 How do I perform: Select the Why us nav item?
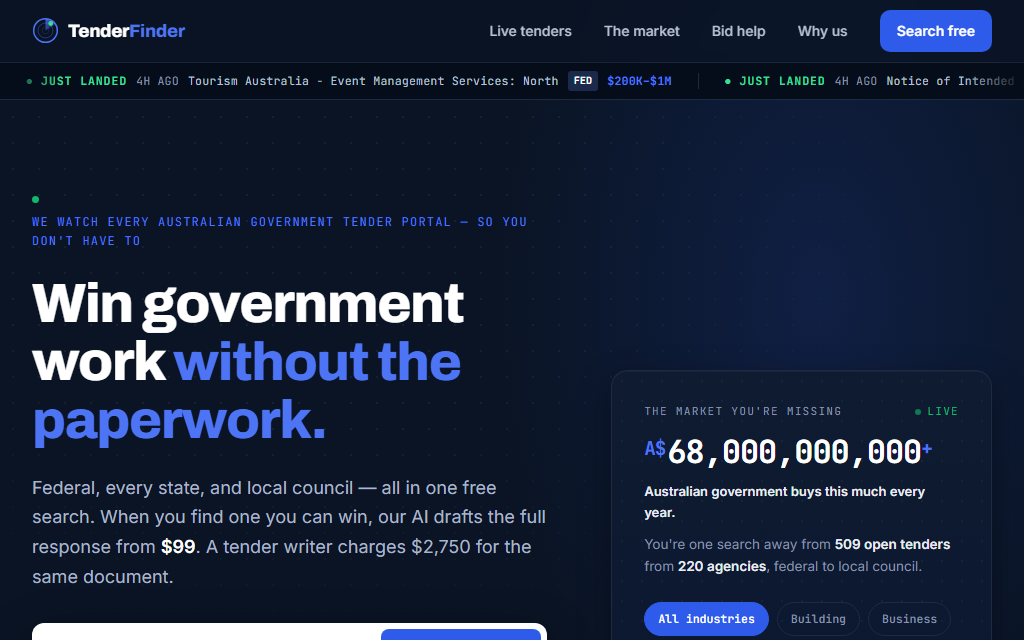point(822,31)
